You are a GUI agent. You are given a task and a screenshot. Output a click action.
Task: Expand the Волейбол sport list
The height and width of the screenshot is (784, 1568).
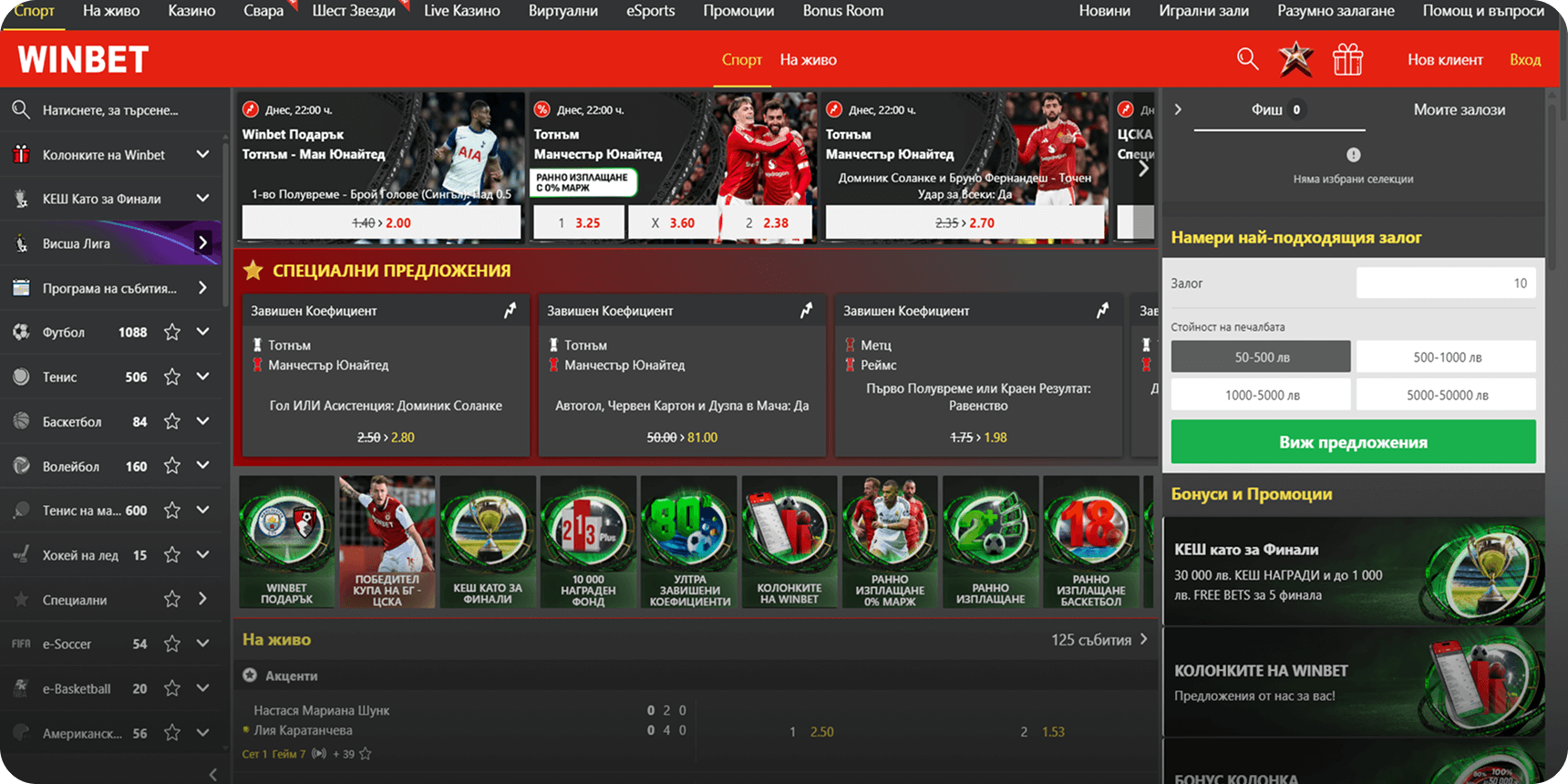point(202,466)
